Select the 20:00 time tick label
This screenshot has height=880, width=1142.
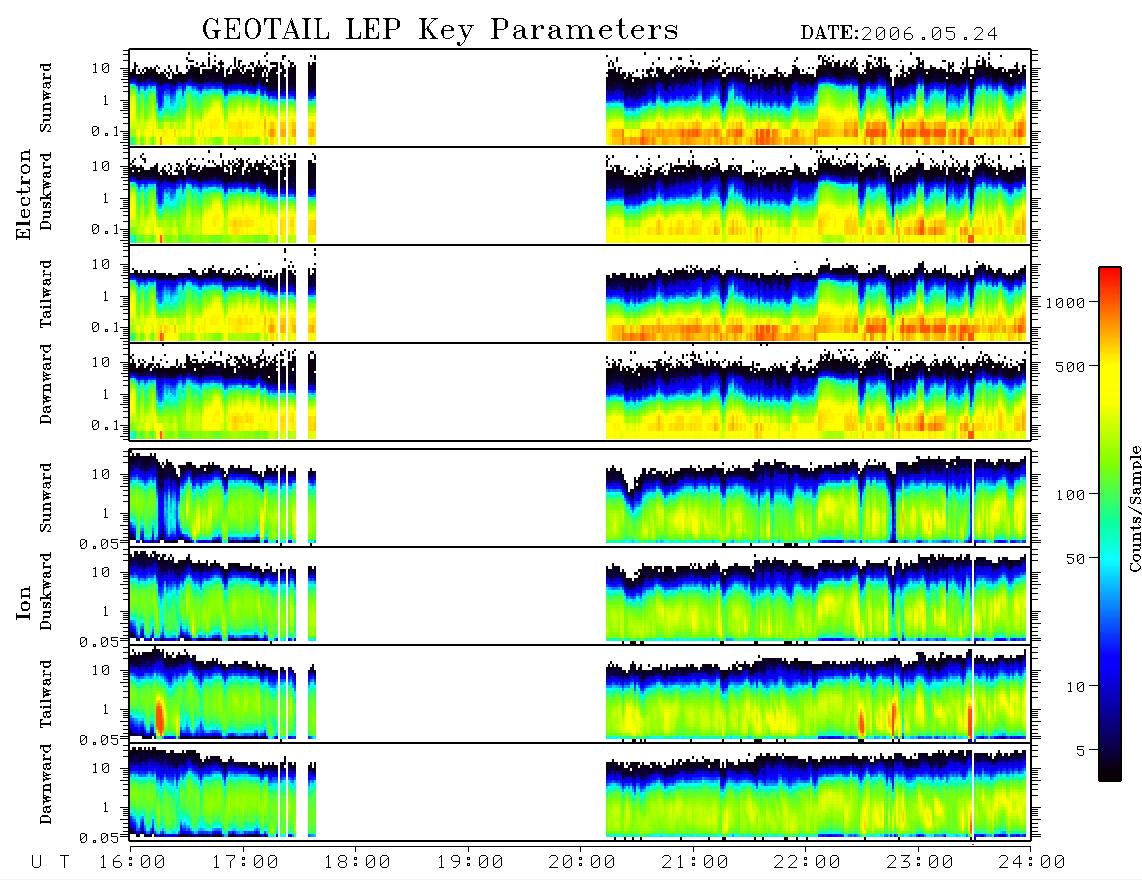coord(582,863)
